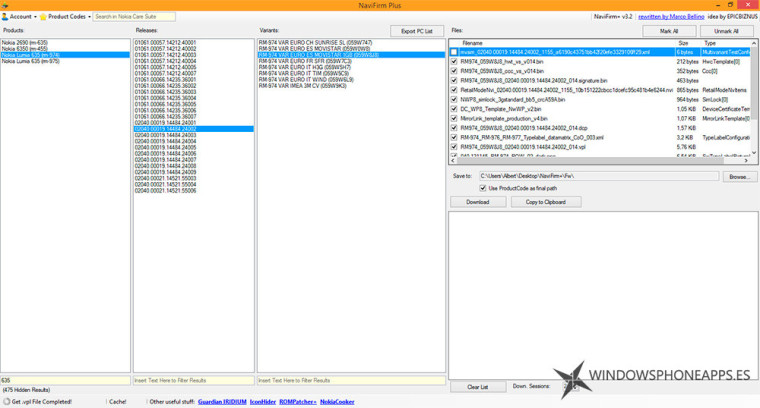Screen dimensions: 760x408
Task: Select product Nokia 6350 (rm-455)
Action: [65, 49]
